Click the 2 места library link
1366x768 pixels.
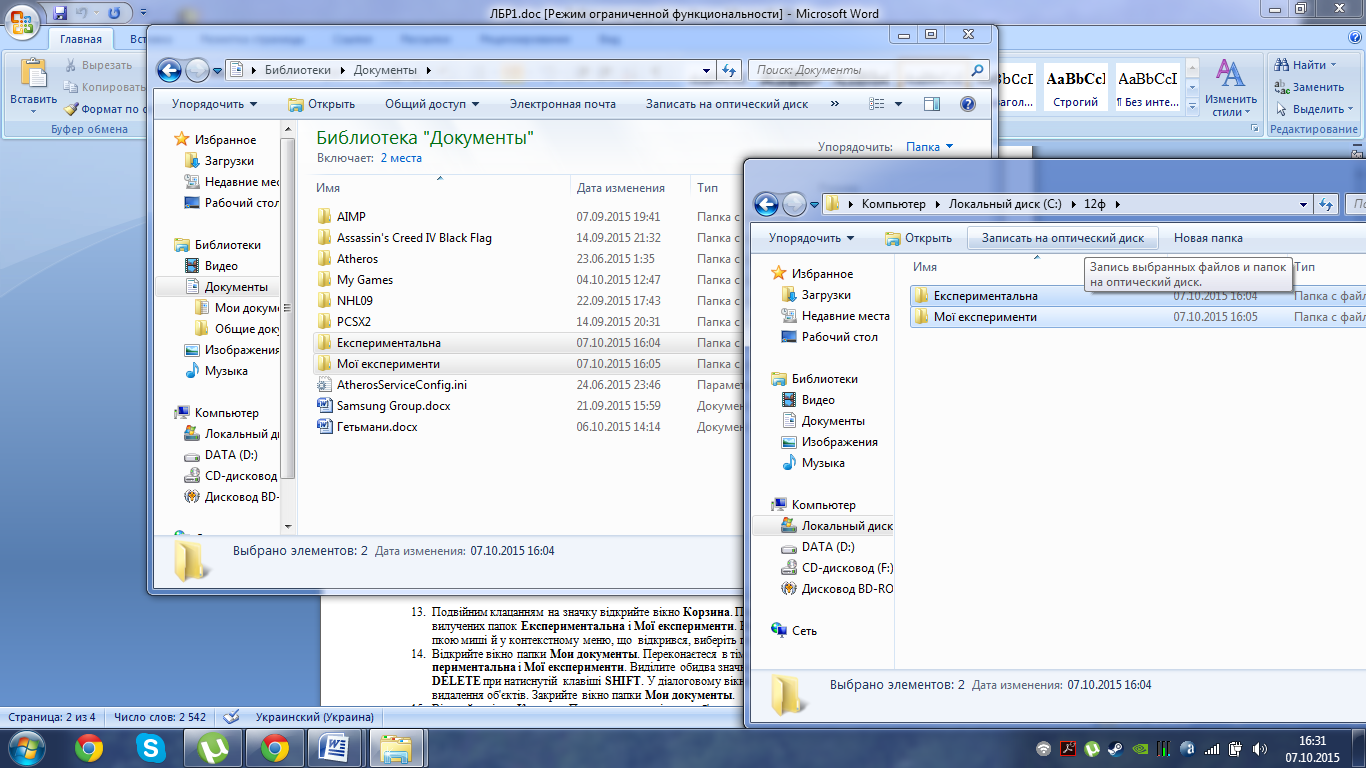pos(400,158)
